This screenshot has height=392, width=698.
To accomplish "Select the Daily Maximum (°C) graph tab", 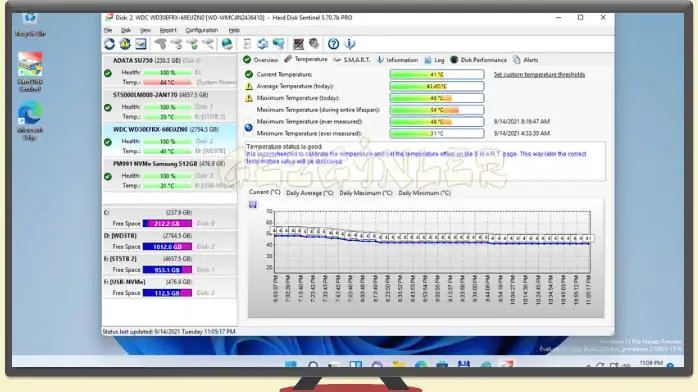I will [366, 193].
